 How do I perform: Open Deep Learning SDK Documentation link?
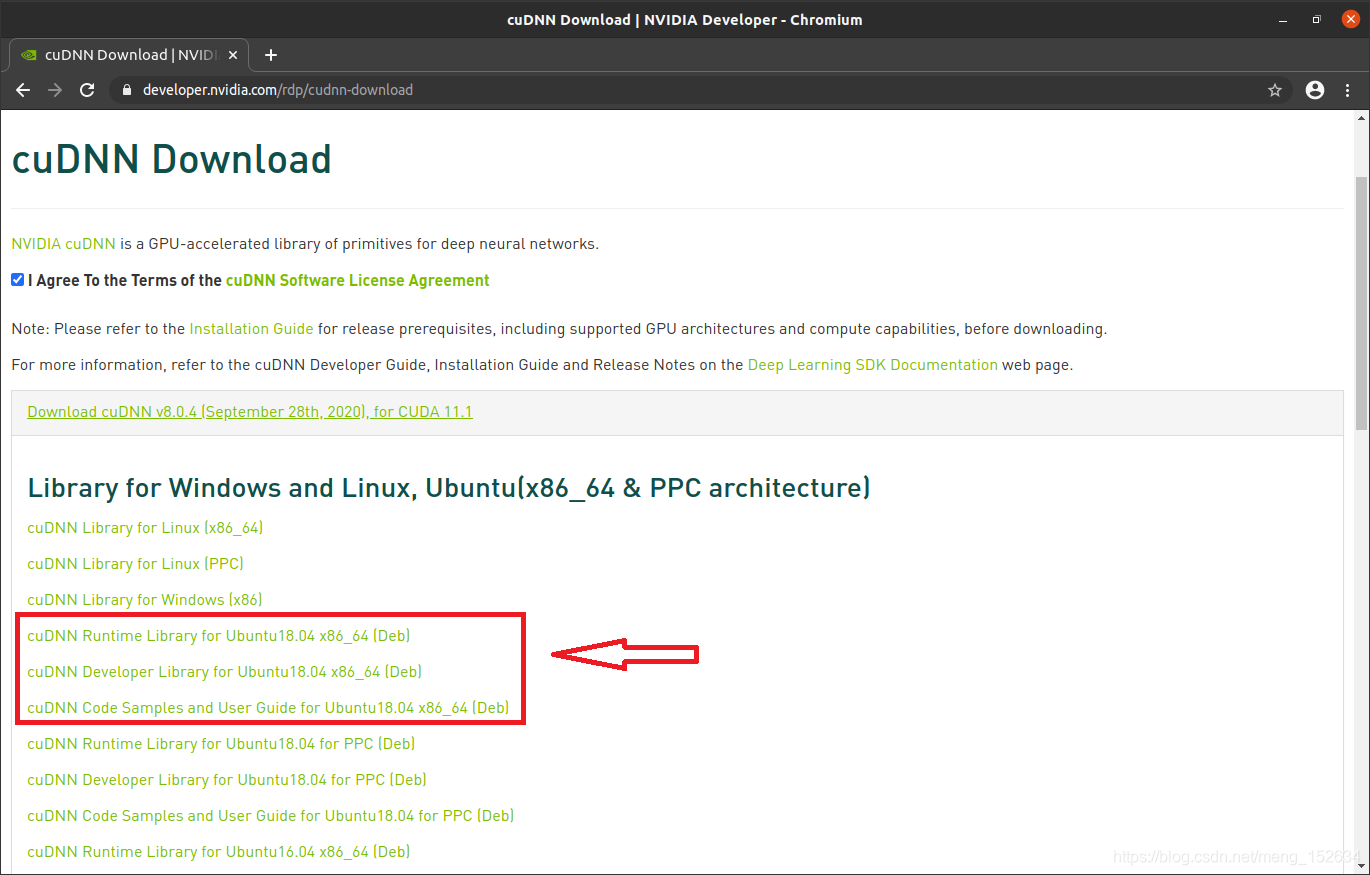tap(873, 365)
